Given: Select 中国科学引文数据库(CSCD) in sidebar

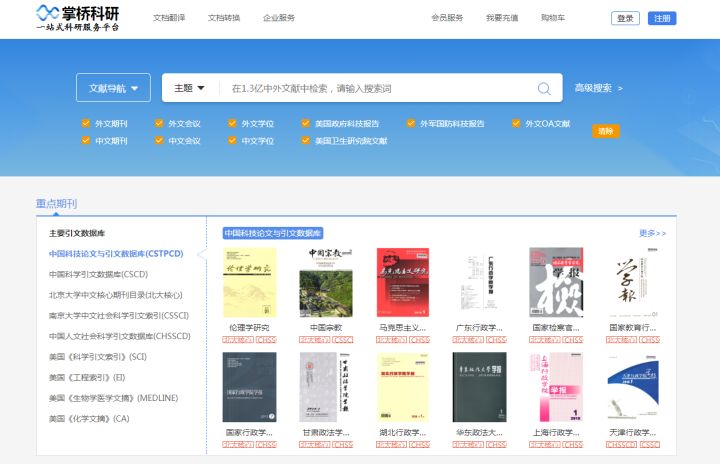Looking at the screenshot, I should point(98,274).
